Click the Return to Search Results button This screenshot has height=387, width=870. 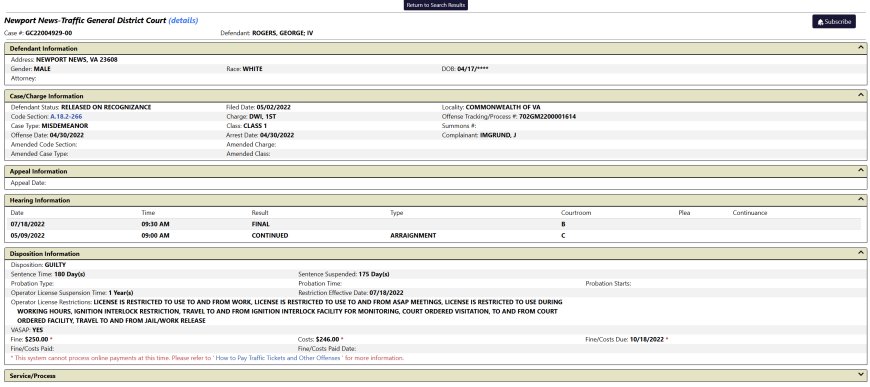(436, 5)
